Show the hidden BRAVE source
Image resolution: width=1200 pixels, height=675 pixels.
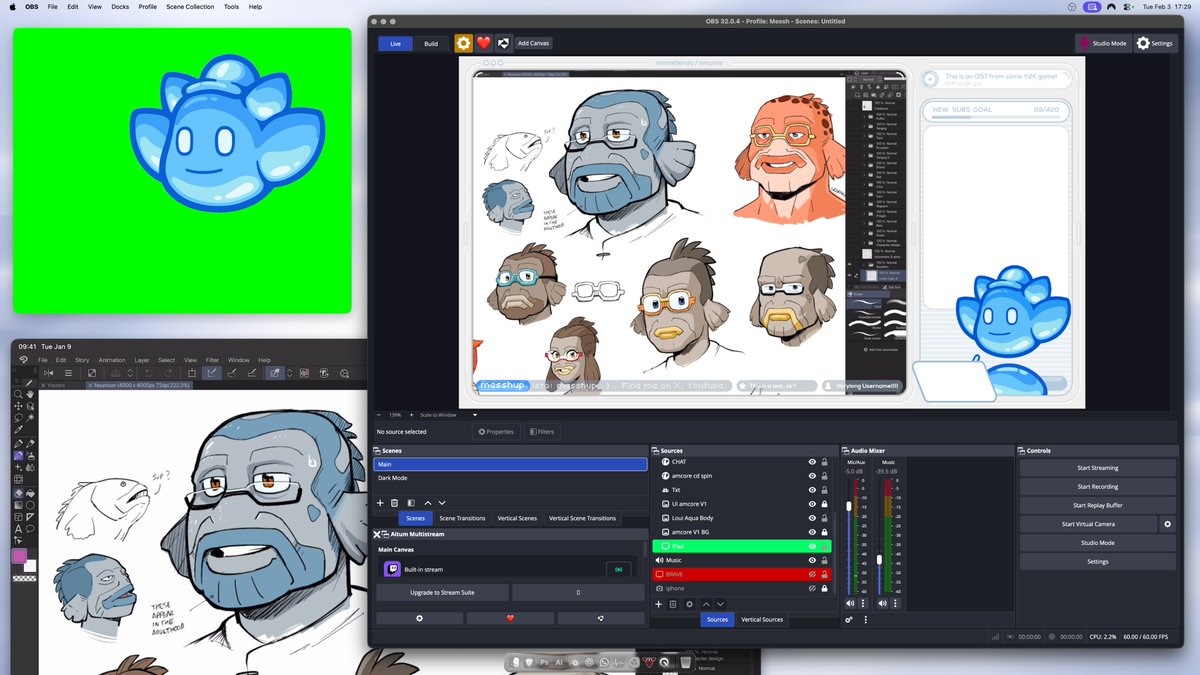(812, 575)
